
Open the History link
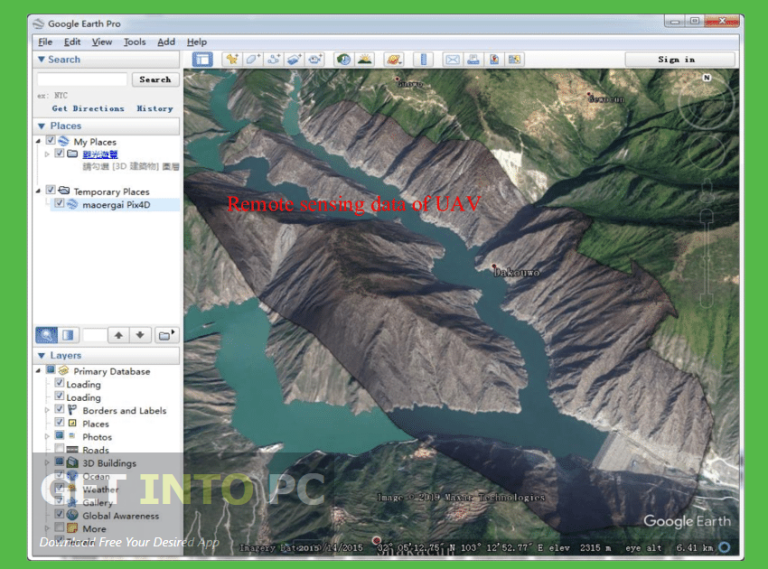(155, 109)
